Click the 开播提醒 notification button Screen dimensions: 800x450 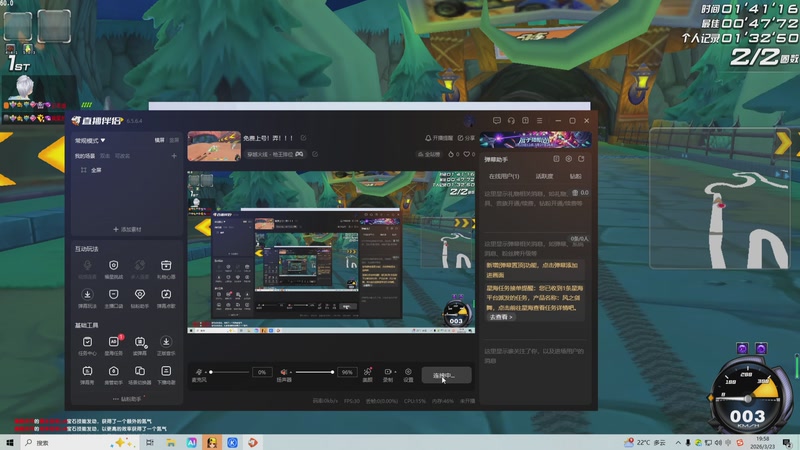point(439,138)
